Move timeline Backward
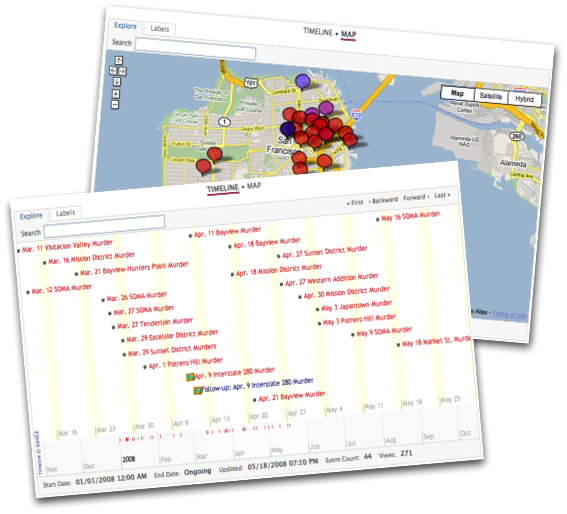Image resolution: width=567 pixels, height=514 pixels. (x=383, y=200)
